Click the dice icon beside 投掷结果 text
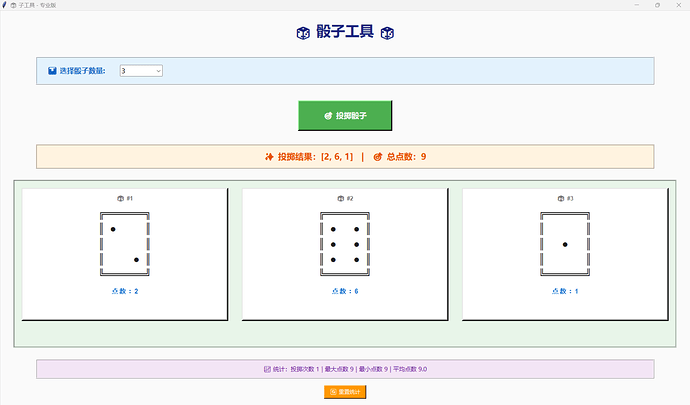The height and width of the screenshot is (405, 690). tap(268, 157)
